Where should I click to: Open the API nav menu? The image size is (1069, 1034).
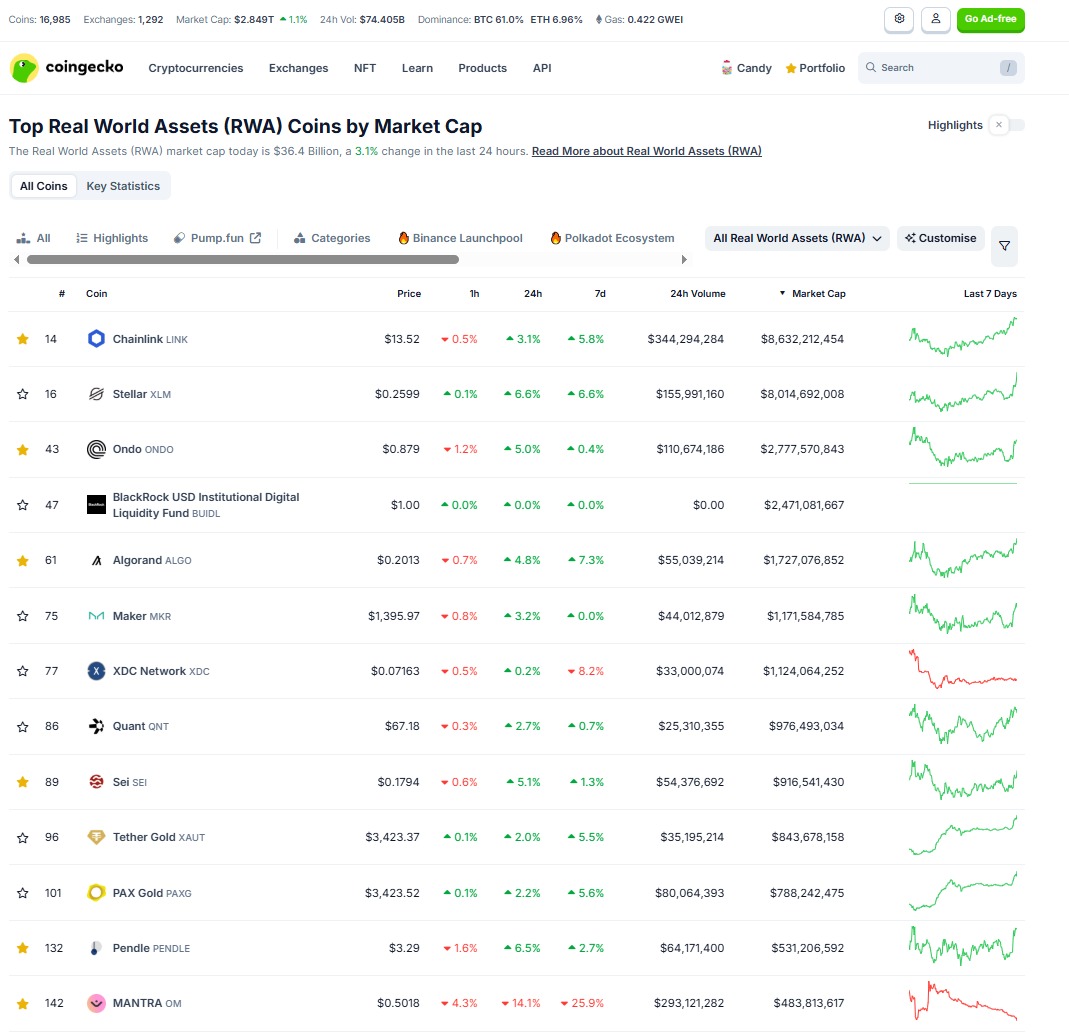click(x=542, y=68)
